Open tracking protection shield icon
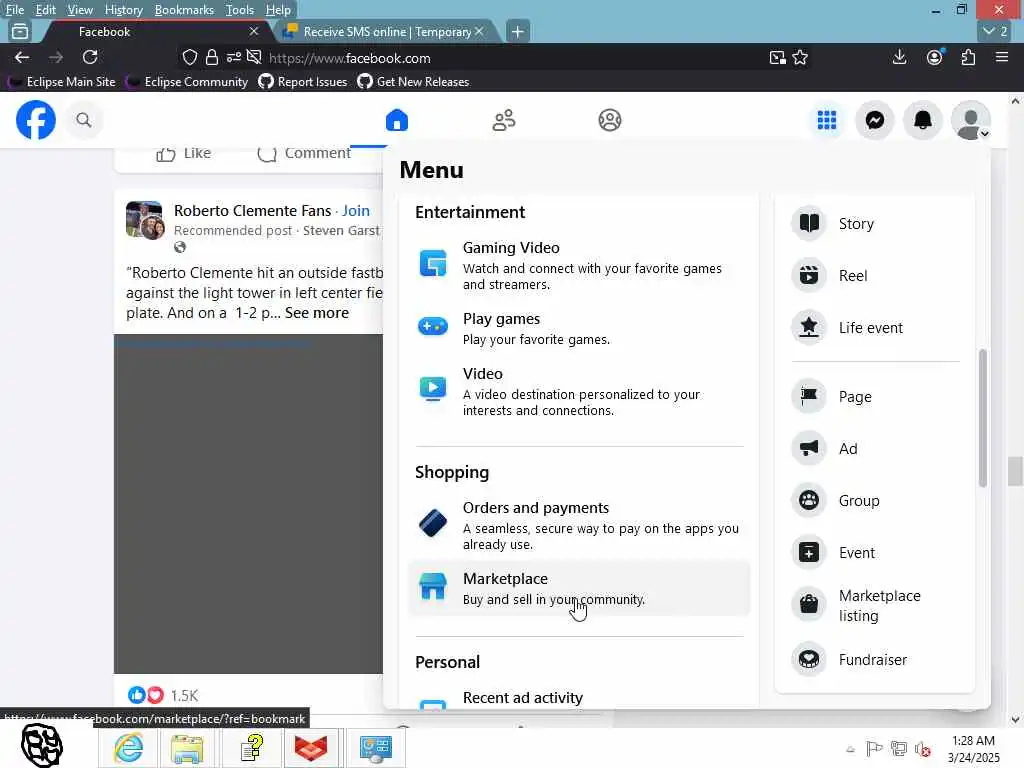This screenshot has height=768, width=1024. (189, 57)
